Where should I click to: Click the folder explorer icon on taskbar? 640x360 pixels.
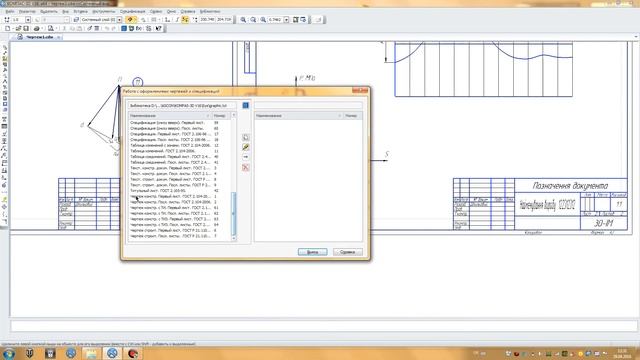pyautogui.click(x=91, y=353)
